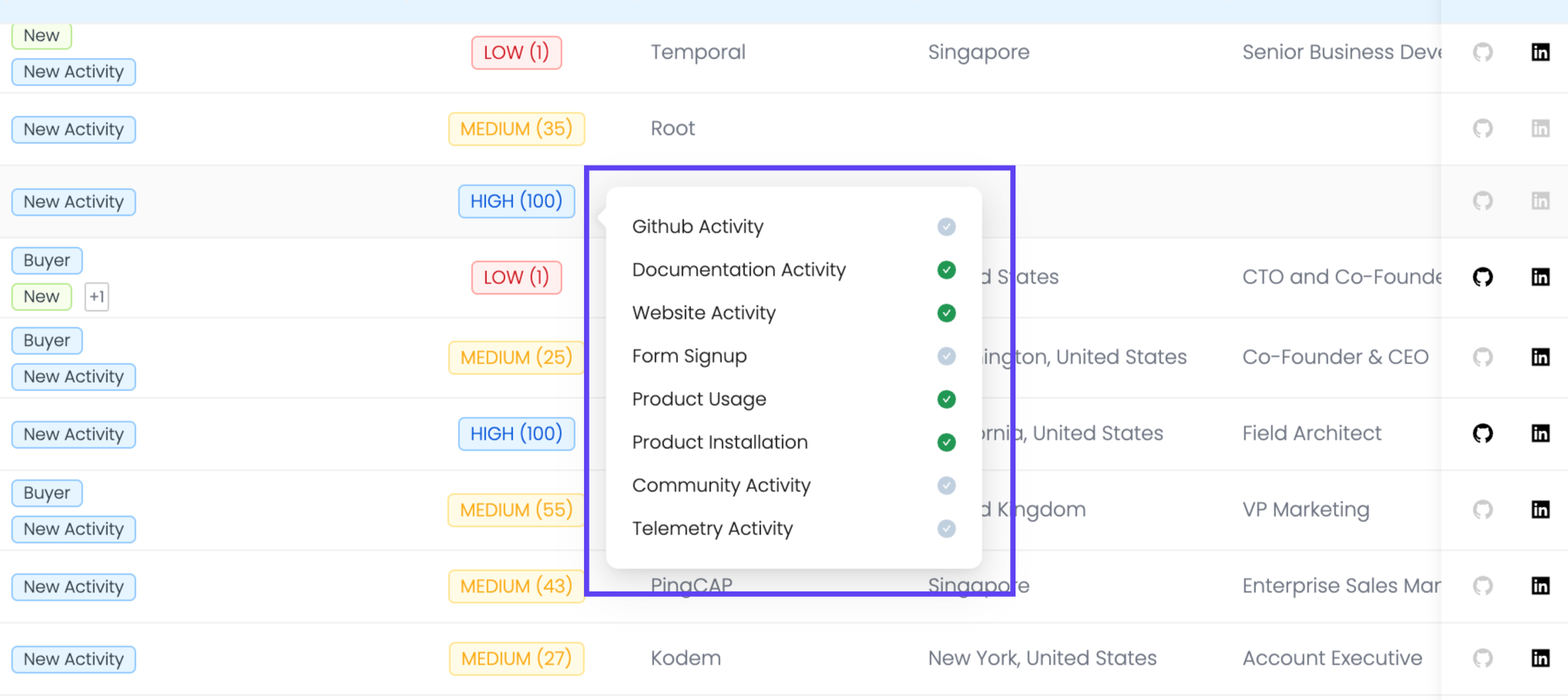Click the Temporal company name
Screen dimensions: 1568x700
697,52
